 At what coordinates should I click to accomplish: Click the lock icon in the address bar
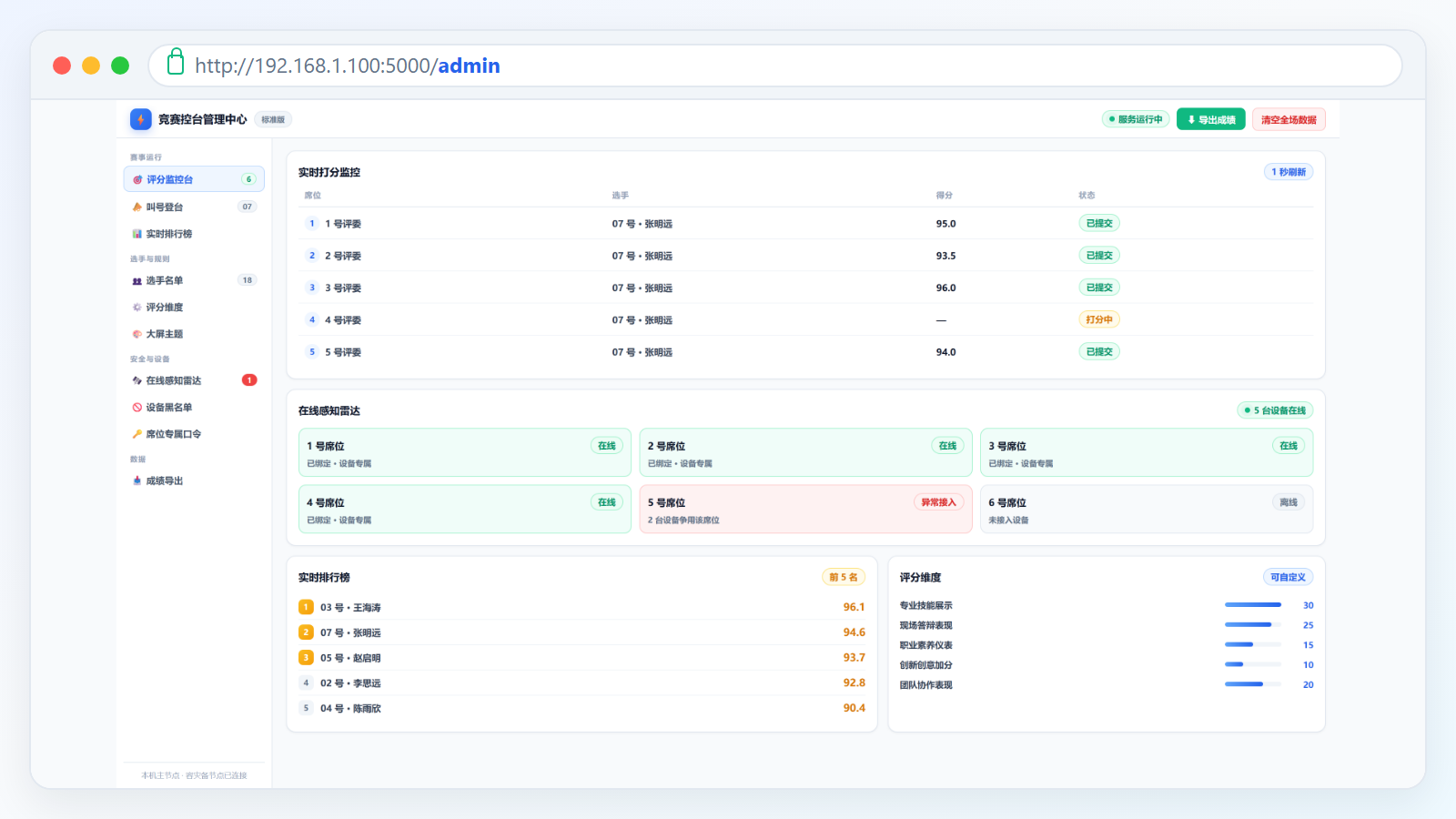(176, 62)
